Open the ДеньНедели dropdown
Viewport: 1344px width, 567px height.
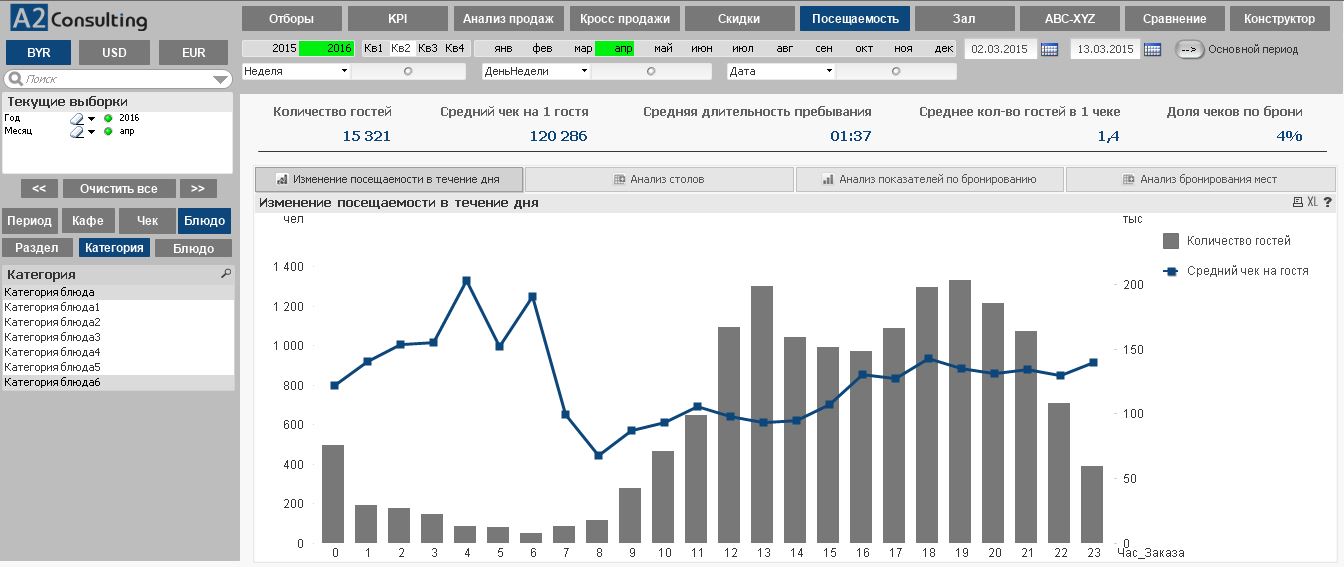(584, 71)
